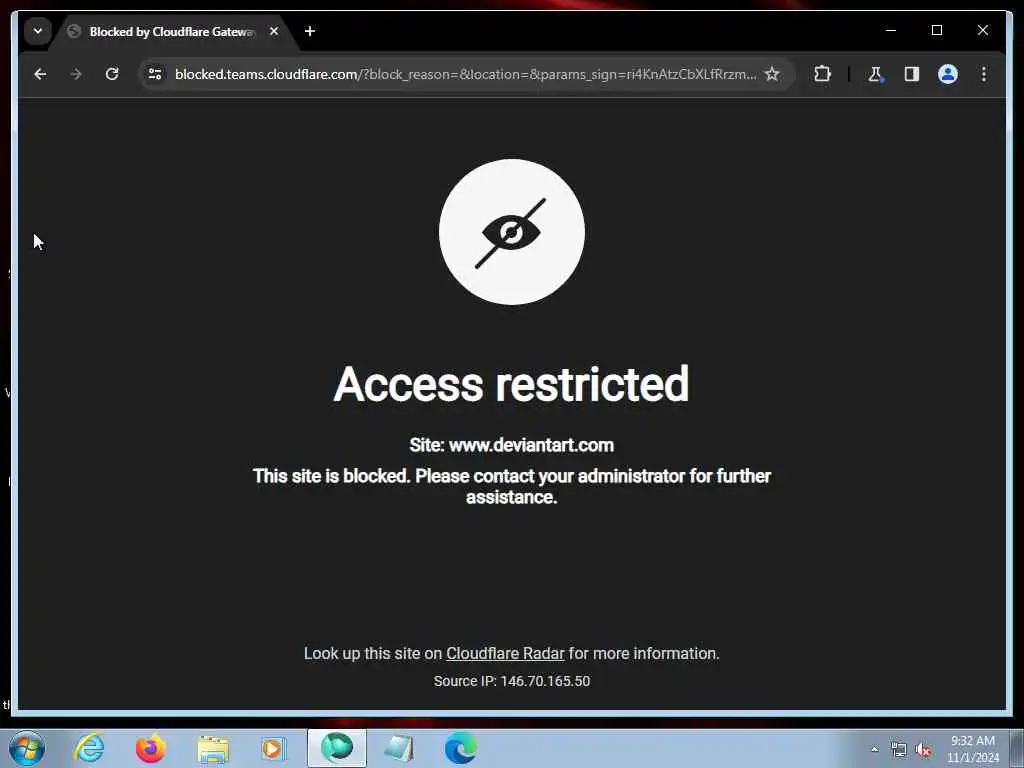Open the Windows Start menu
Image resolution: width=1024 pixels, height=768 pixels.
coord(27,748)
